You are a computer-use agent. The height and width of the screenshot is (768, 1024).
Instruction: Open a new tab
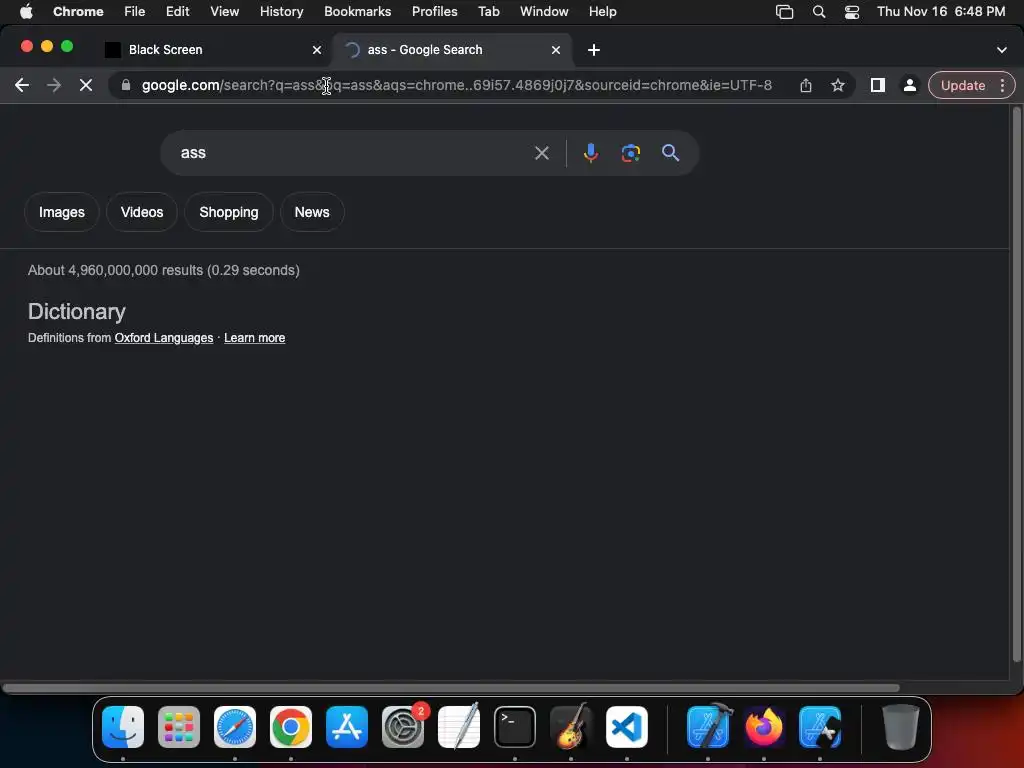[594, 50]
